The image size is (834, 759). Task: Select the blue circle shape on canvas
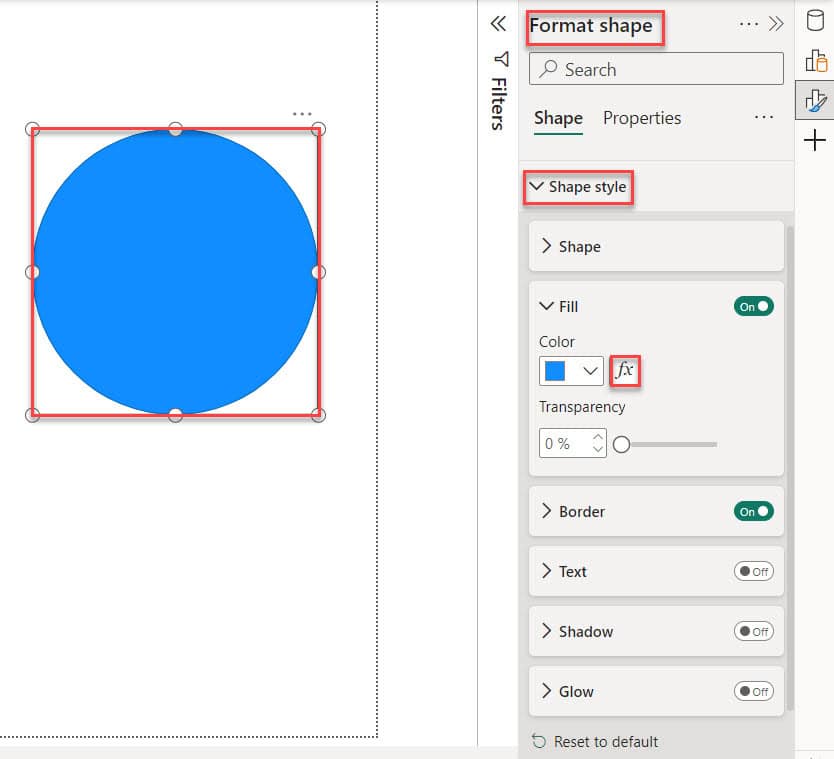click(x=175, y=272)
